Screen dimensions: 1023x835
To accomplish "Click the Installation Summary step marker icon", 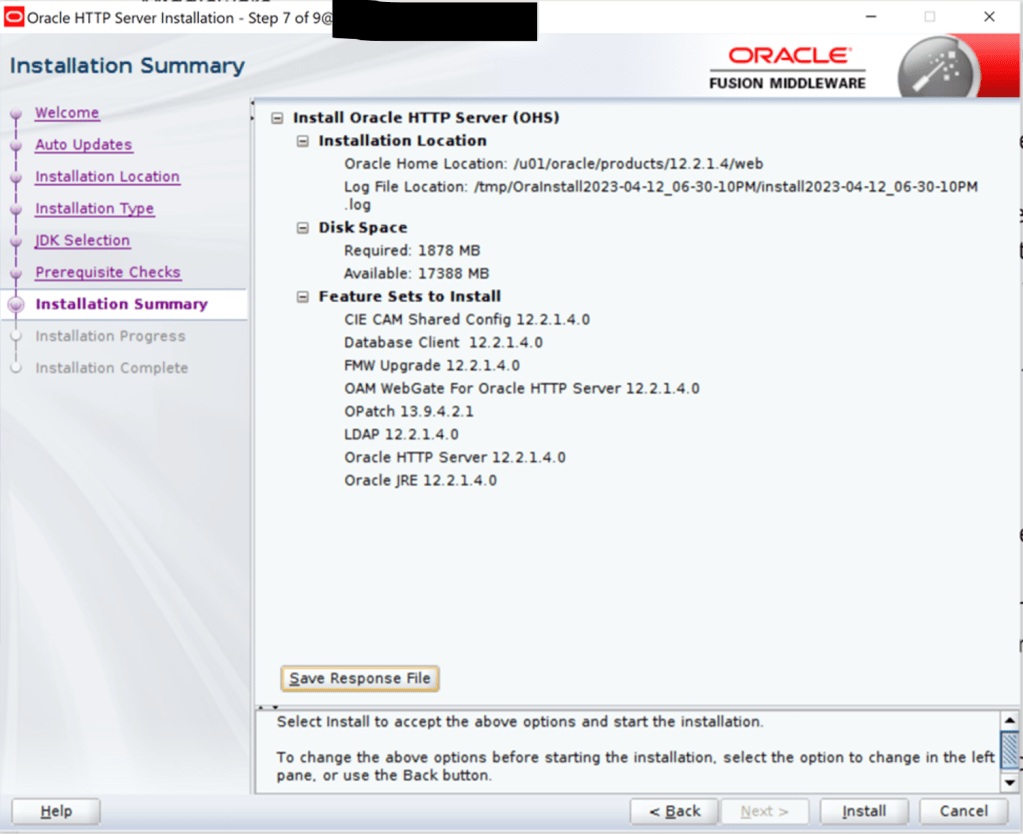I will [x=15, y=305].
